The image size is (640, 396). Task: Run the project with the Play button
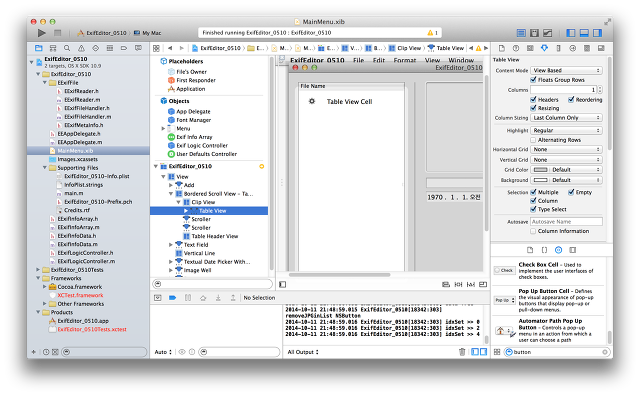pyautogui.click(x=41, y=33)
